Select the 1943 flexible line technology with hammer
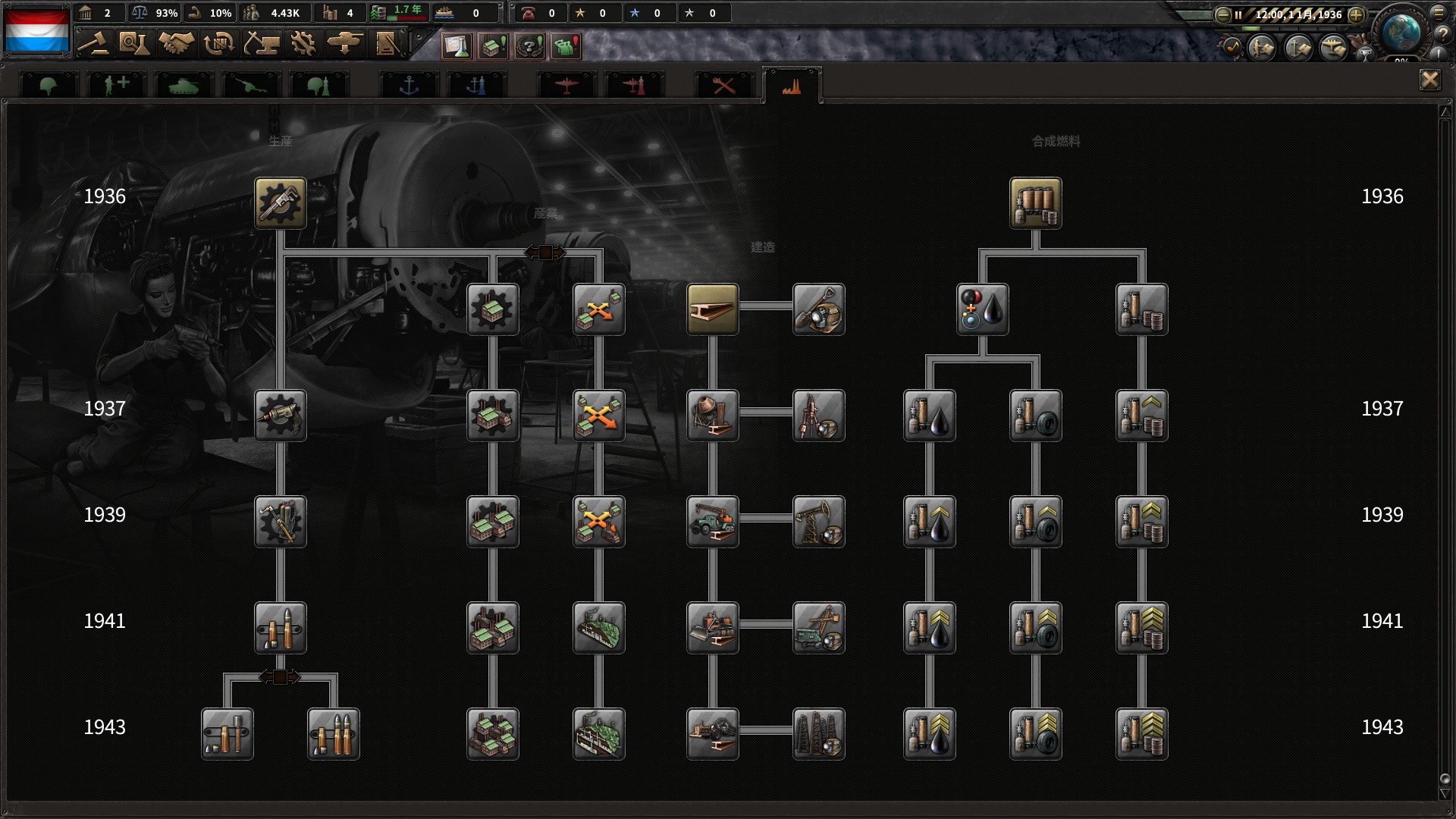This screenshot has width=1456, height=819. click(227, 734)
